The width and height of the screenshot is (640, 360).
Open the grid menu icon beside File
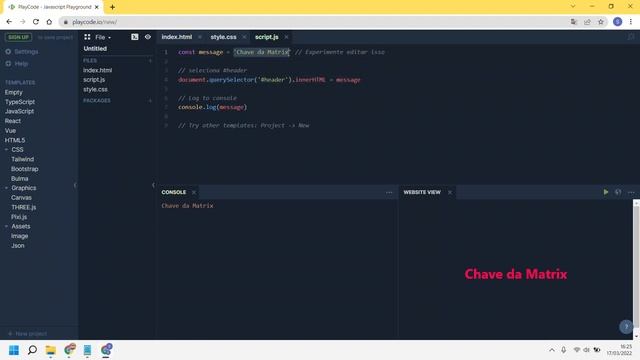(87, 37)
